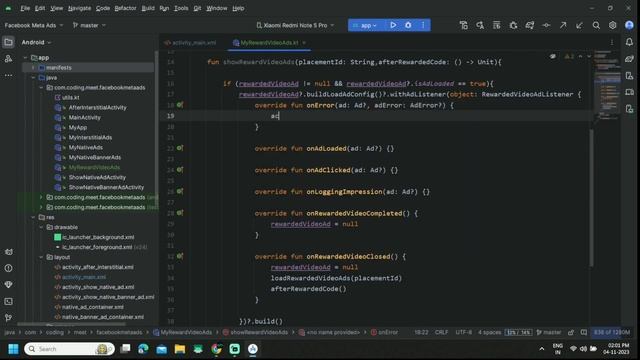Viewport: 640px width, 360px height.
Task: Close the MyRewardVideoAds.kt tab
Action: [x=304, y=42]
